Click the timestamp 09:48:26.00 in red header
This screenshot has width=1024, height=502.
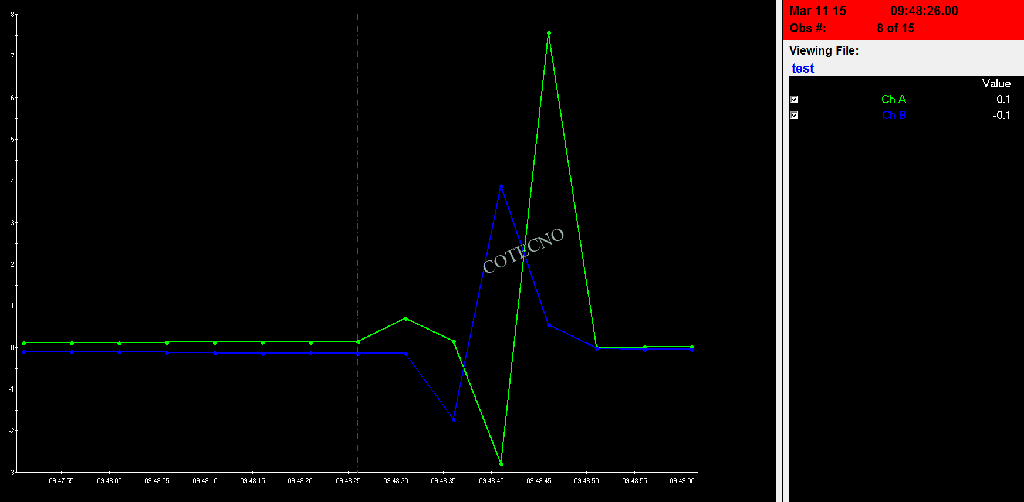point(924,11)
